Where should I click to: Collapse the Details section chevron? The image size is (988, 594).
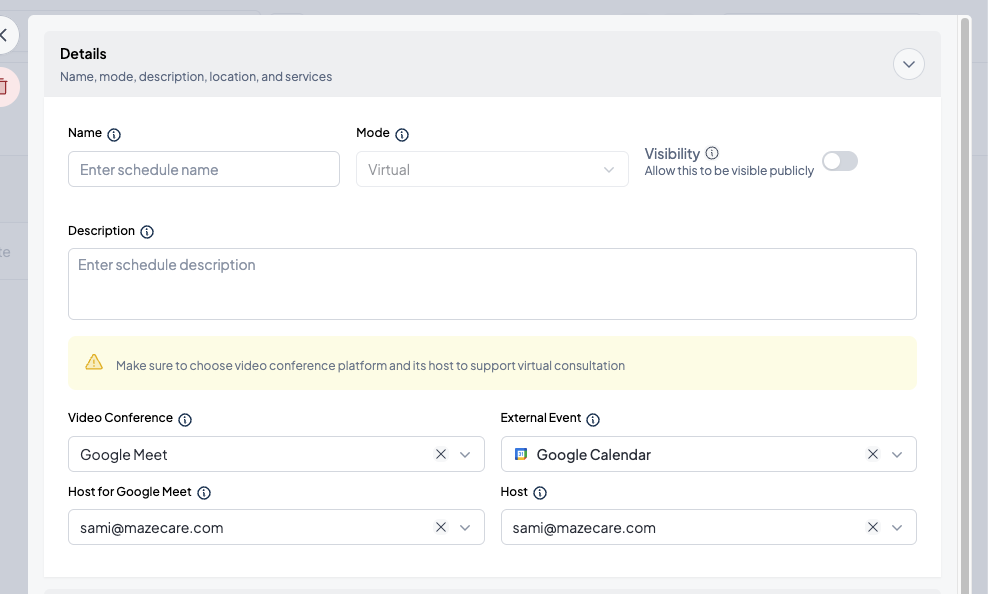[909, 64]
